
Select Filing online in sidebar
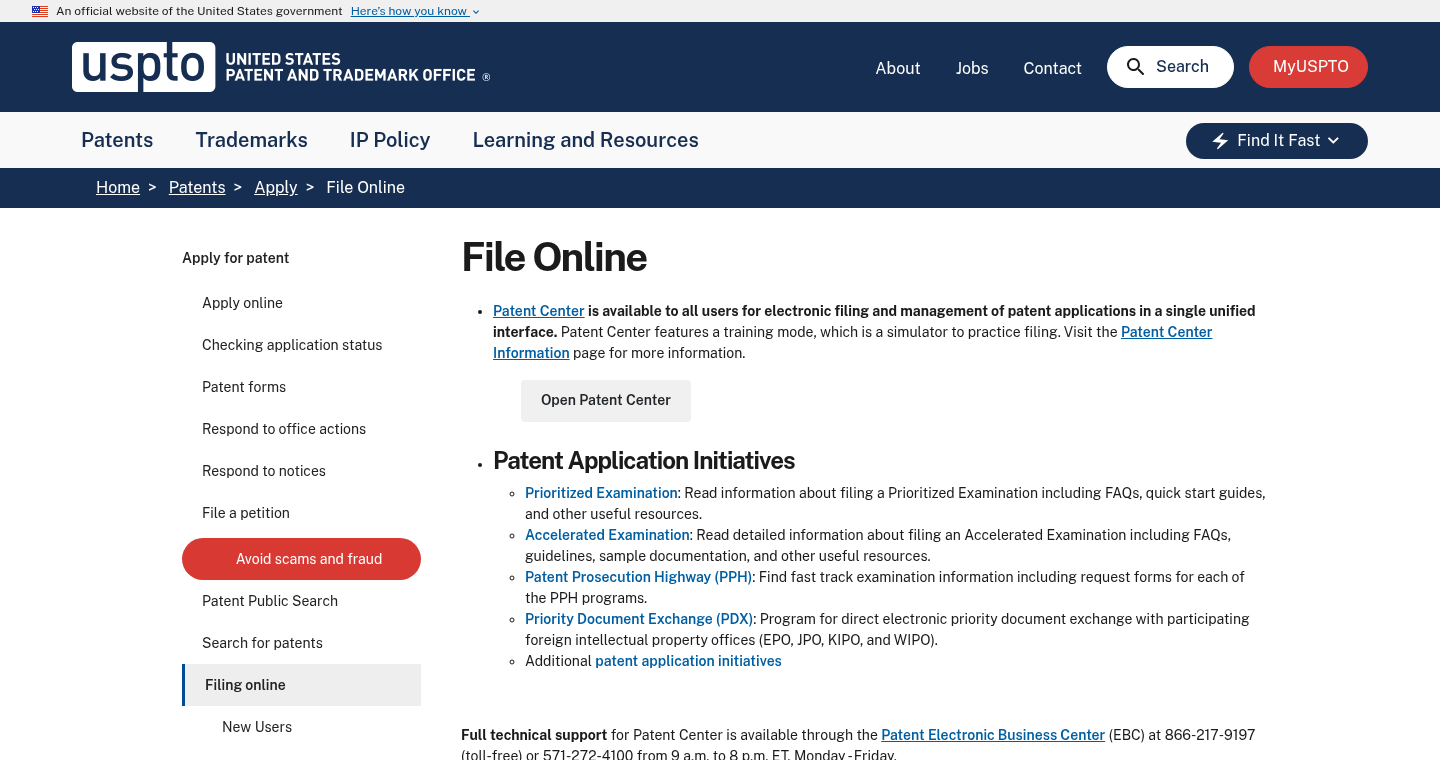click(301, 685)
